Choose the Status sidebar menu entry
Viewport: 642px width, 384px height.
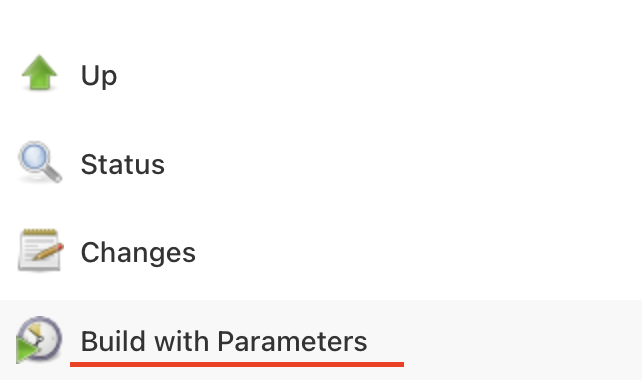click(x=321, y=164)
